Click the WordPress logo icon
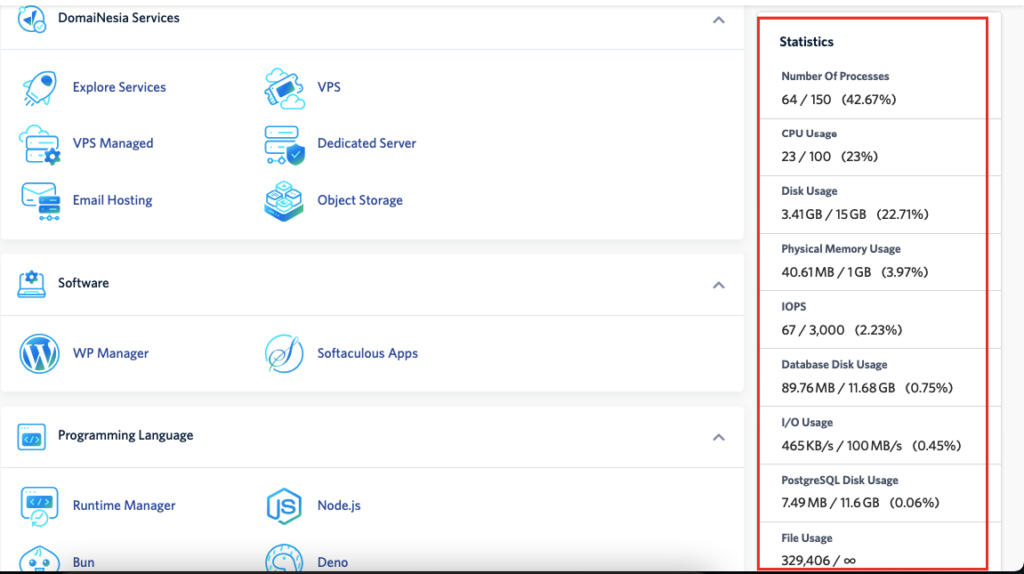This screenshot has width=1024, height=574. pos(39,353)
